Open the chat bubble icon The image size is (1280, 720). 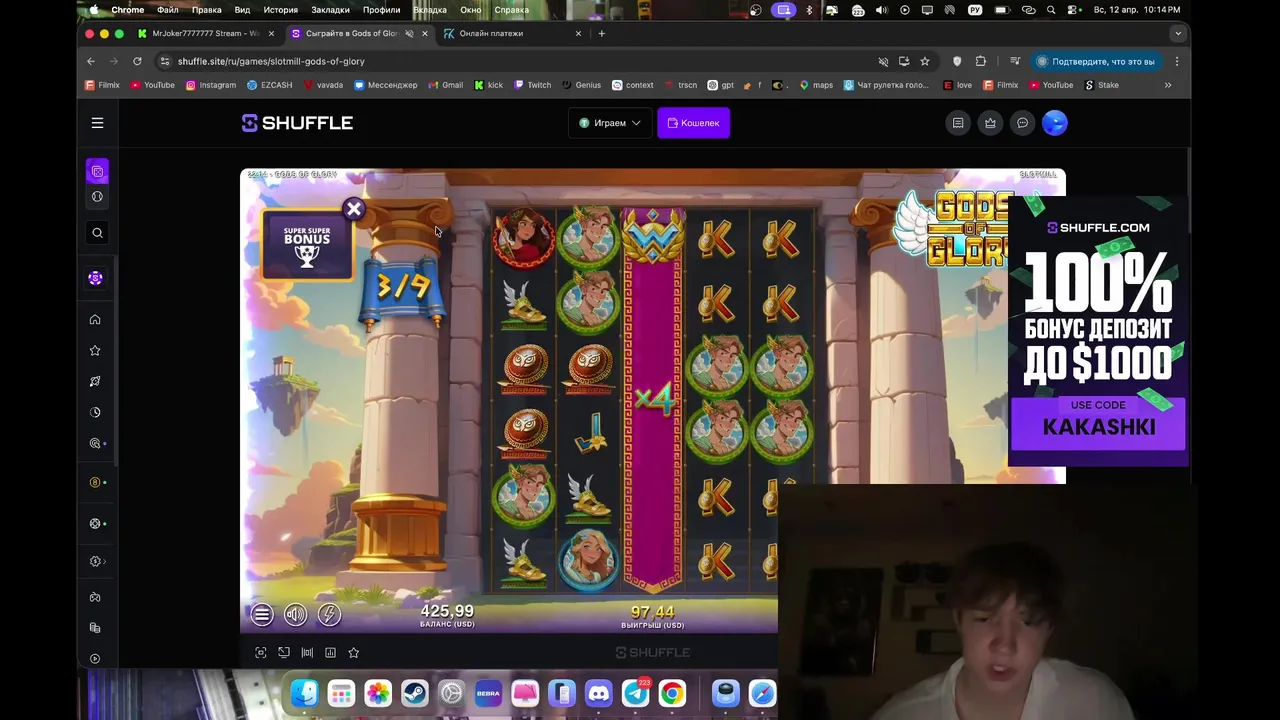1022,123
